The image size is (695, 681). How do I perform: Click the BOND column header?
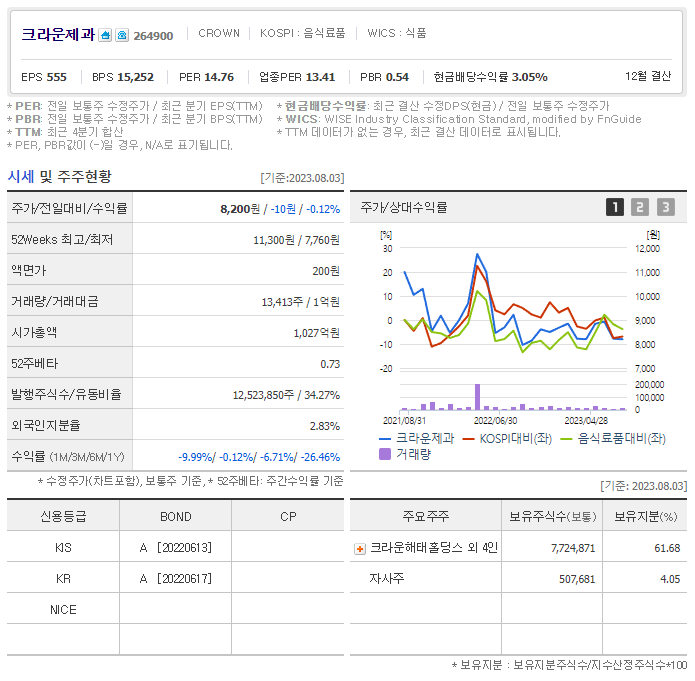(x=176, y=517)
